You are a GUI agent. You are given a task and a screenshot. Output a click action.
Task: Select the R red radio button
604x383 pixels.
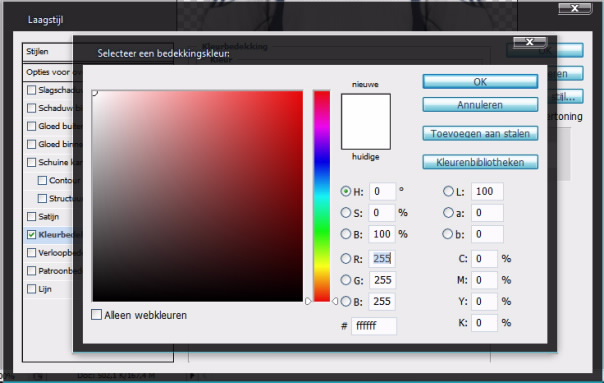(346, 259)
